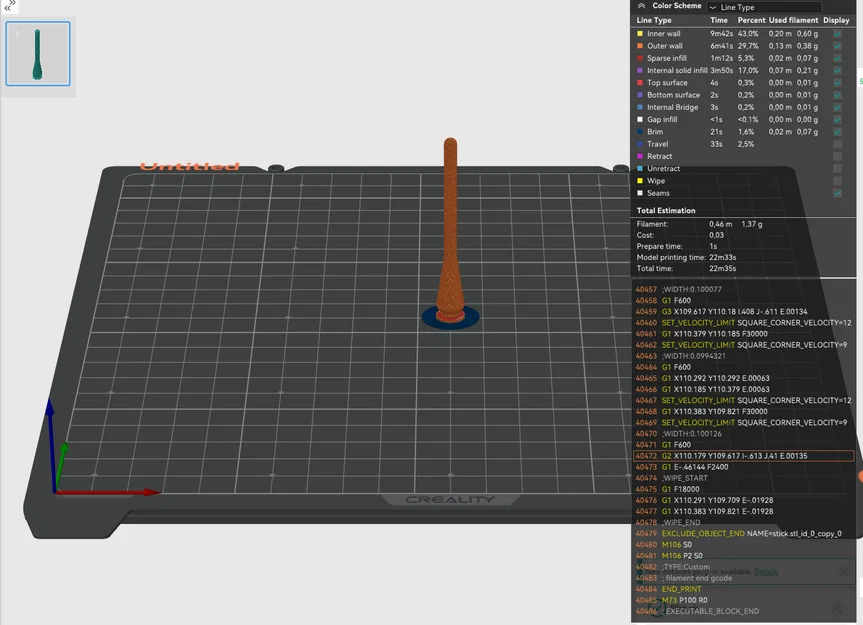Click the Untitled plate name label
This screenshot has width=863, height=625.
click(x=189, y=166)
